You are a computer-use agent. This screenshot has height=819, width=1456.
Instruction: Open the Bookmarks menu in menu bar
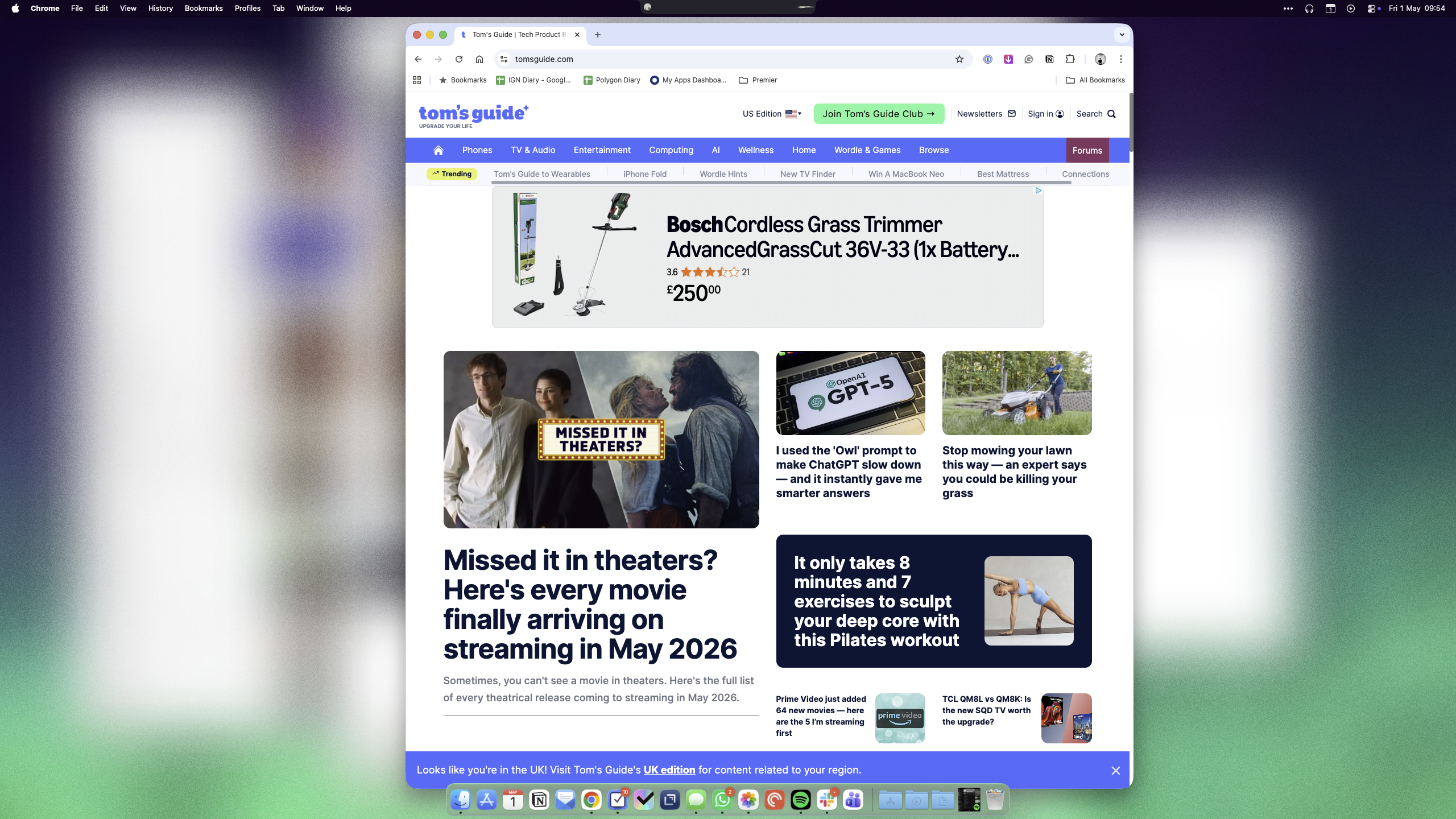(x=204, y=9)
